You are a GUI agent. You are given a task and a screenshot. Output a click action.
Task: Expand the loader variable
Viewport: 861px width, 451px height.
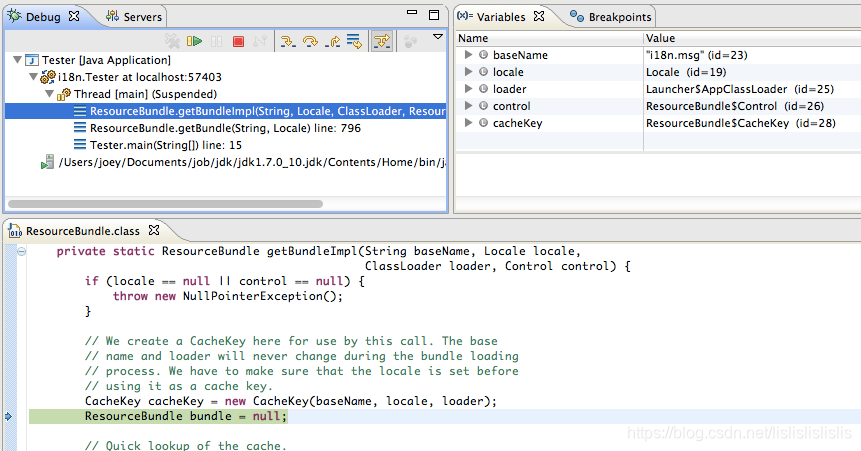pyautogui.click(x=468, y=88)
